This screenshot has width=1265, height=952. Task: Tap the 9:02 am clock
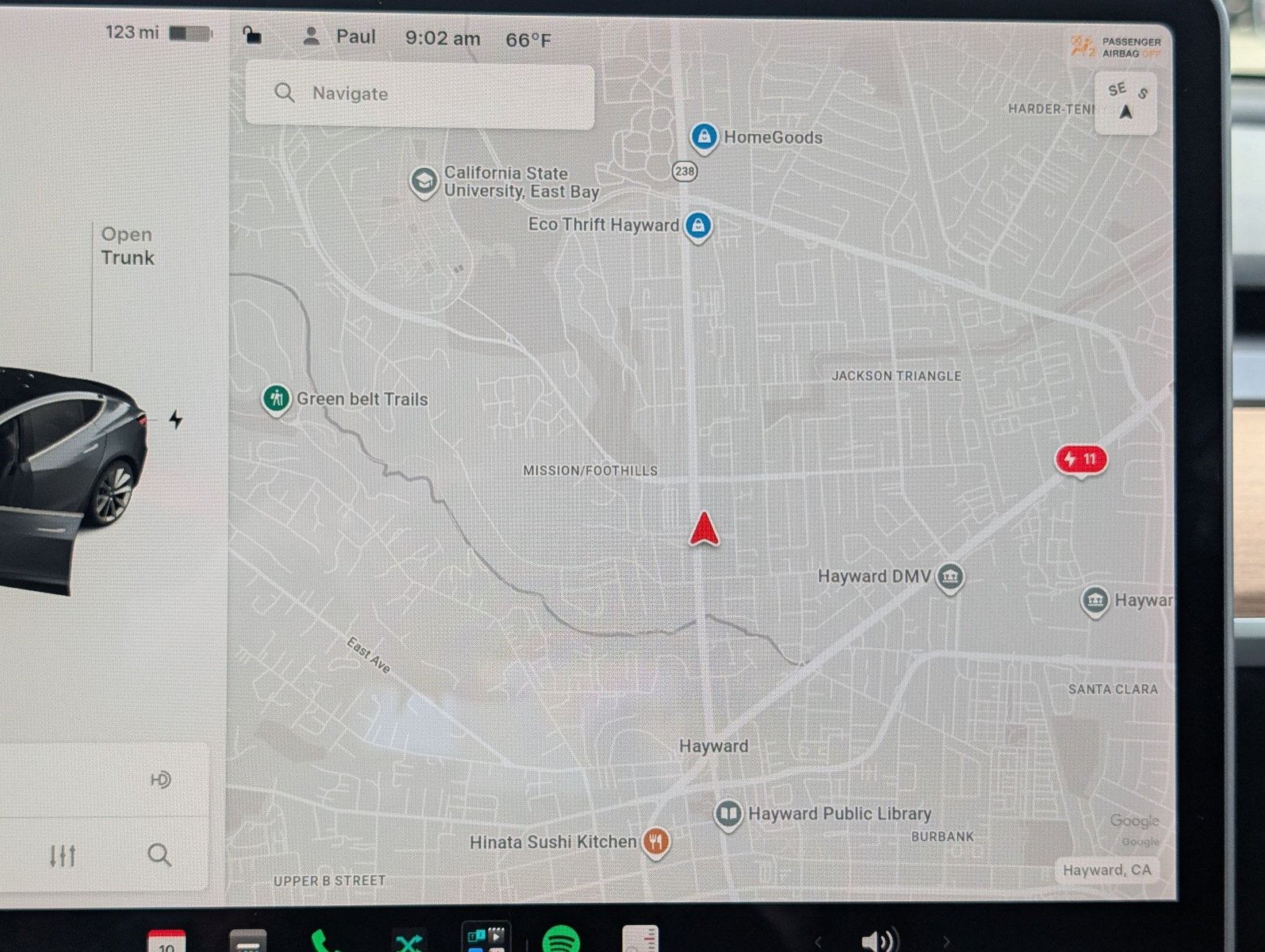(x=443, y=38)
